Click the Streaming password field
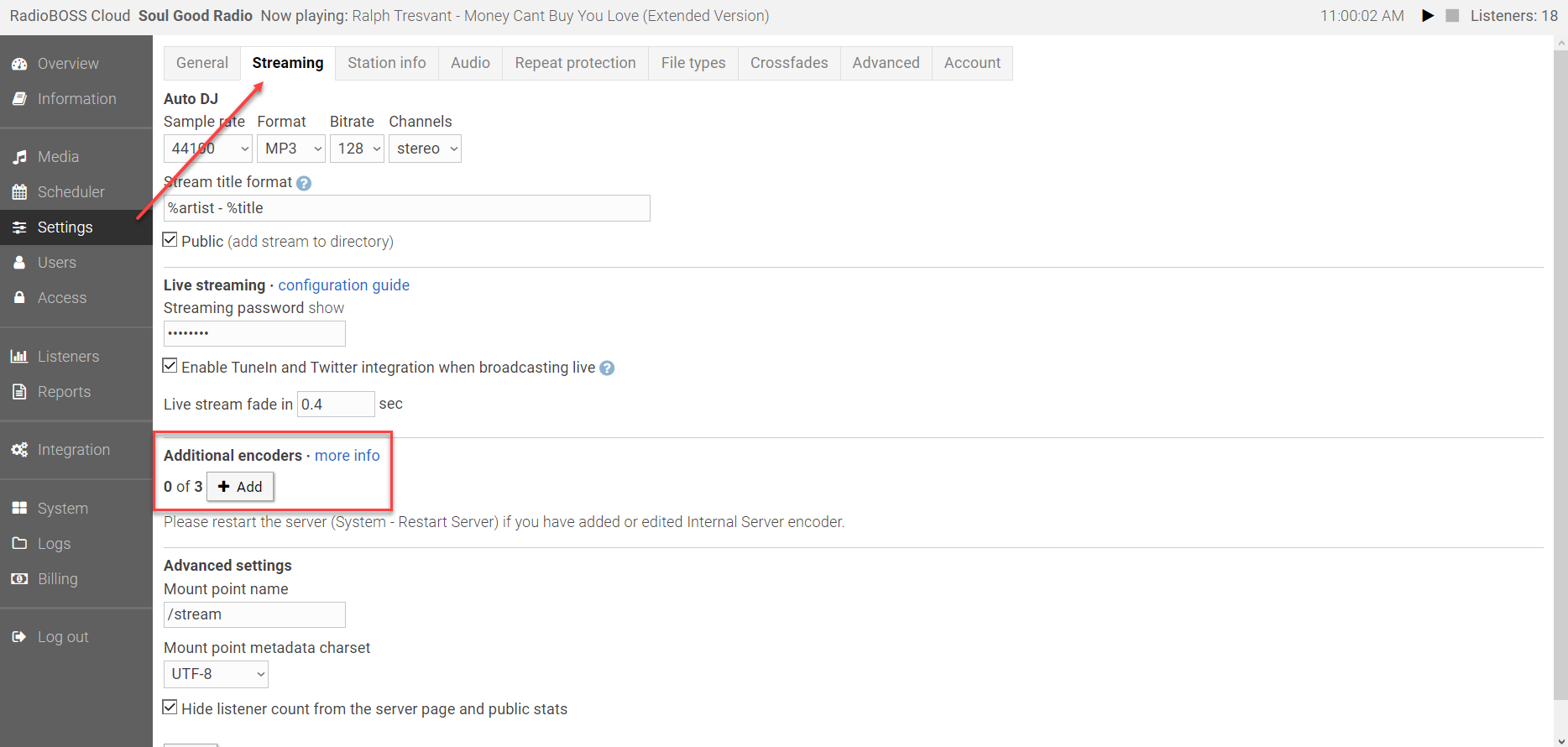Screen dimensions: 1568x747 pyautogui.click(x=254, y=333)
